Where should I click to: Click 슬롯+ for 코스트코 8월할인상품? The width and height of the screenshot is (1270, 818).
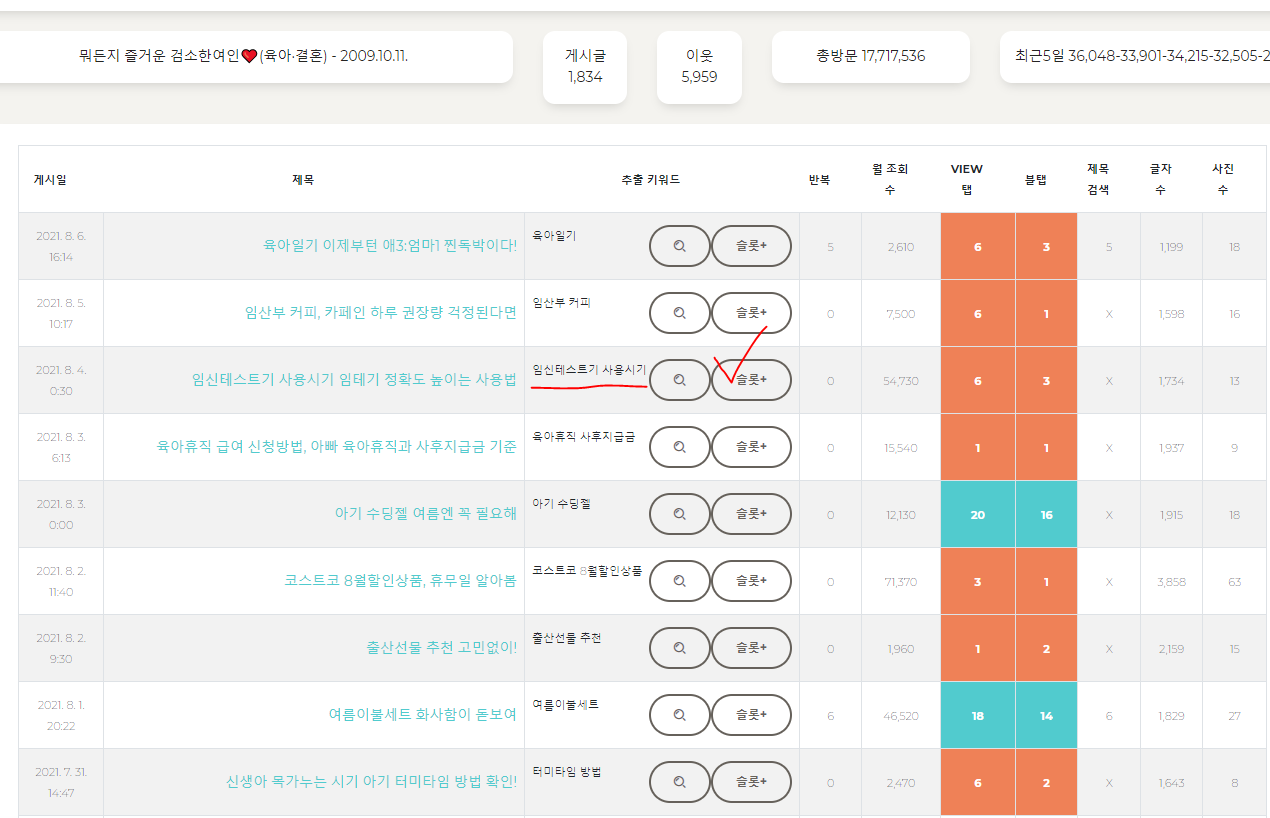751,581
